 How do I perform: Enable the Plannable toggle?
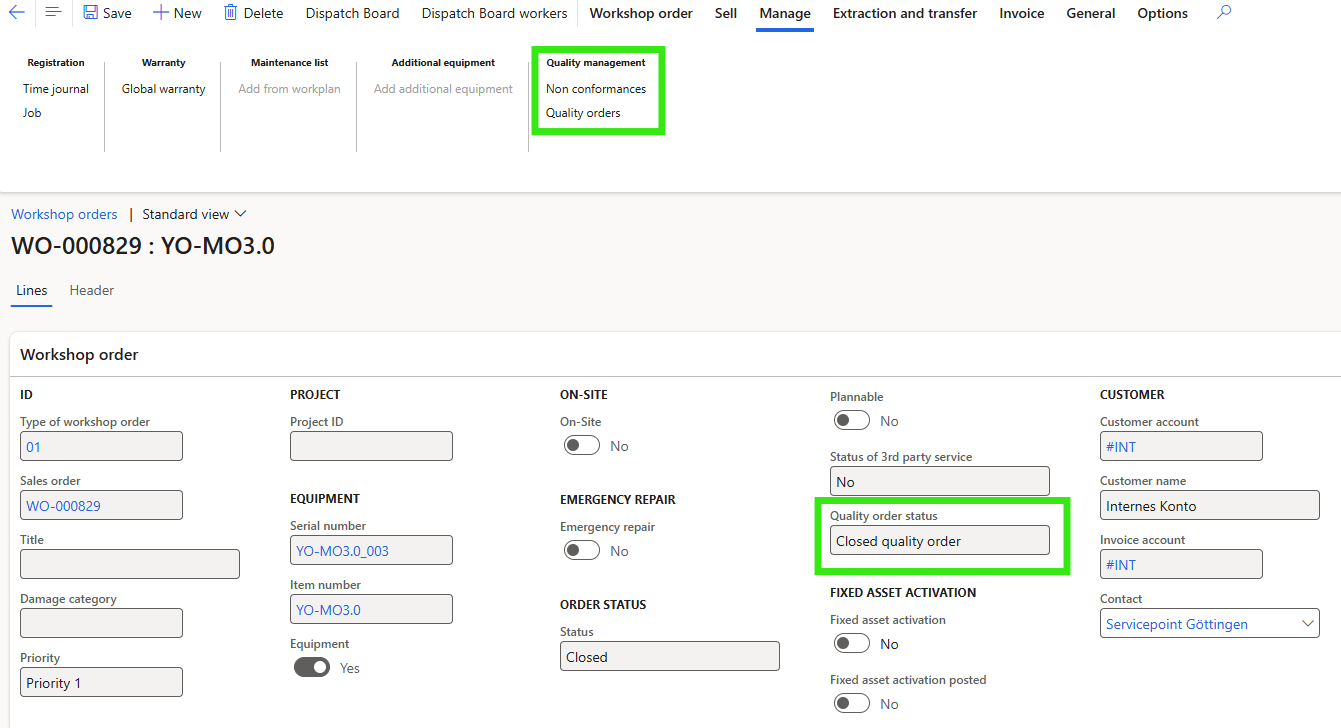pos(851,420)
